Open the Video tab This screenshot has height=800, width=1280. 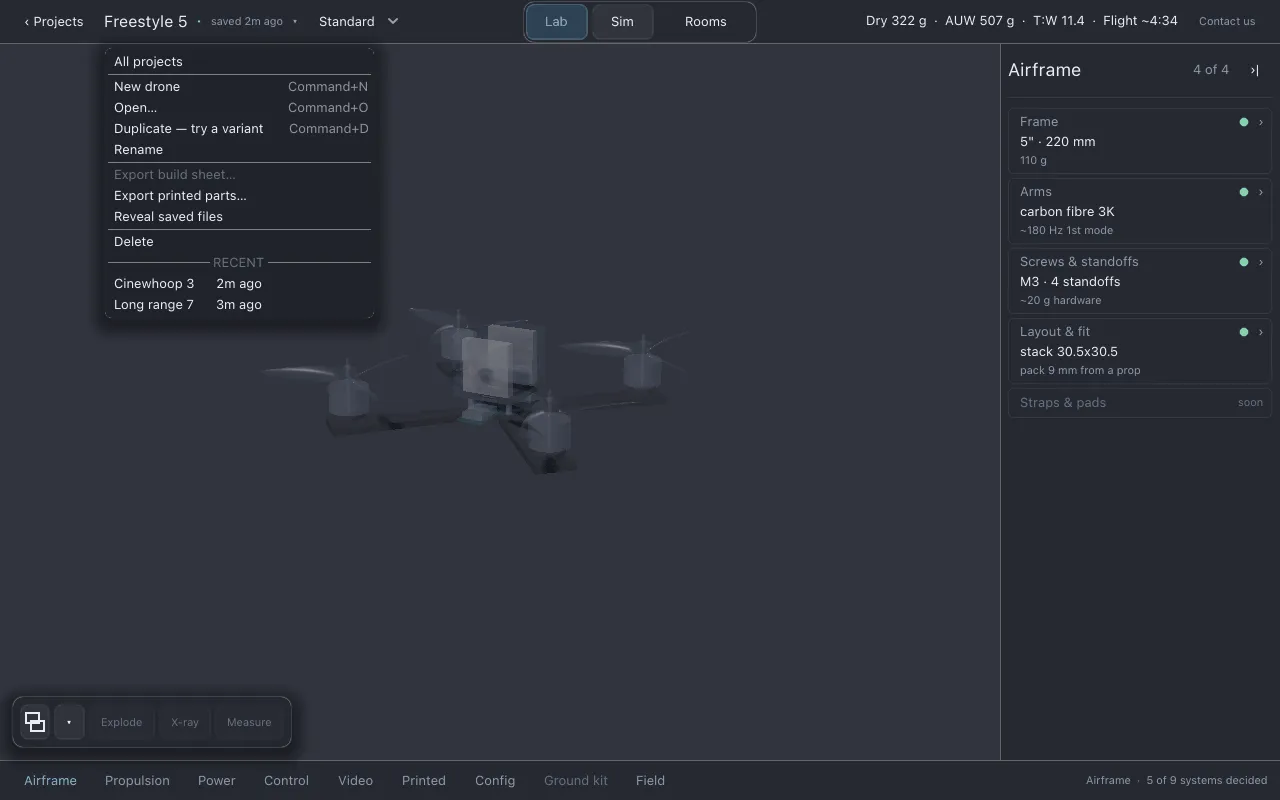355,781
